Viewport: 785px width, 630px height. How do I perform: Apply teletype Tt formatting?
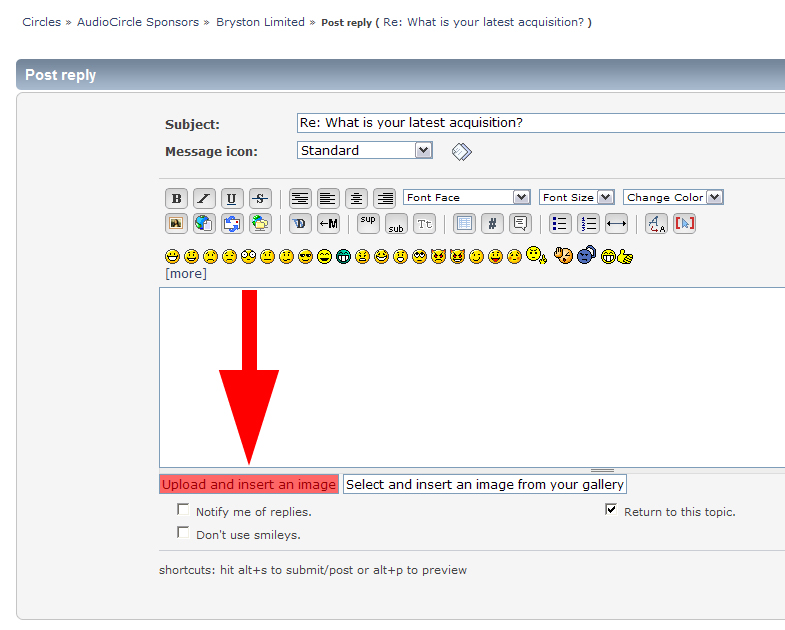click(x=425, y=223)
